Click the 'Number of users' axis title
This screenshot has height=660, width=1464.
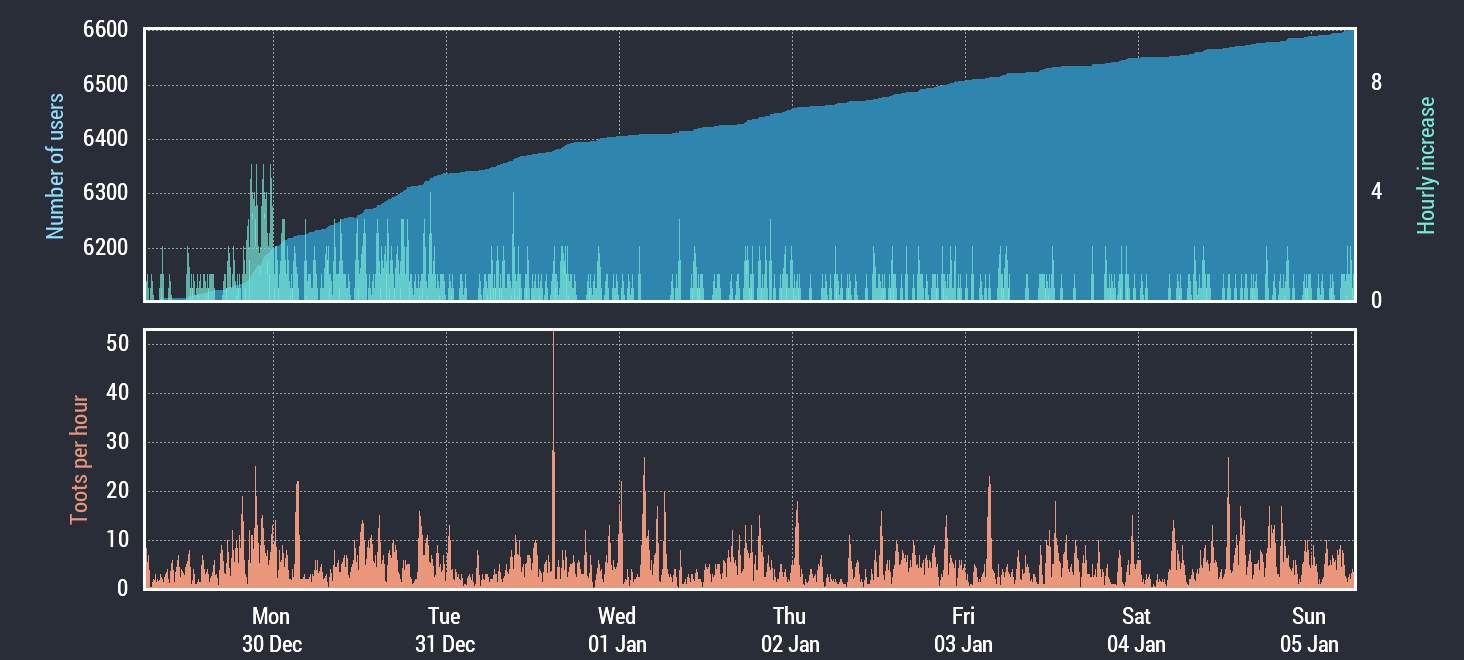[x=55, y=166]
